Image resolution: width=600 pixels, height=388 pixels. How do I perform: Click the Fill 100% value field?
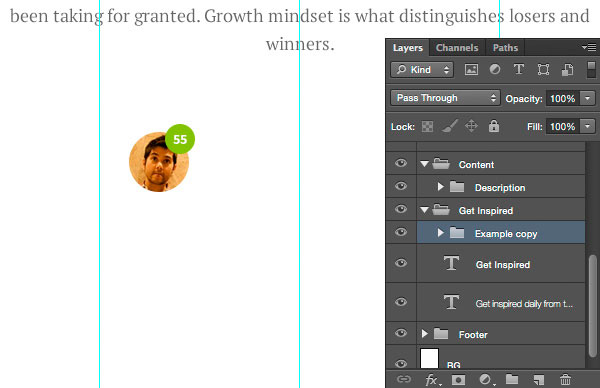click(563, 126)
